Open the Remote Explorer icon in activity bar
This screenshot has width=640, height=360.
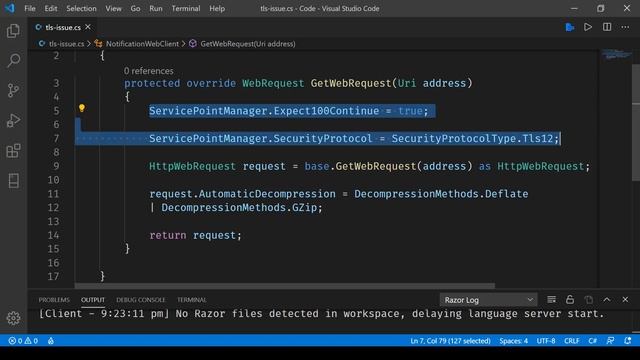click(x=13, y=180)
